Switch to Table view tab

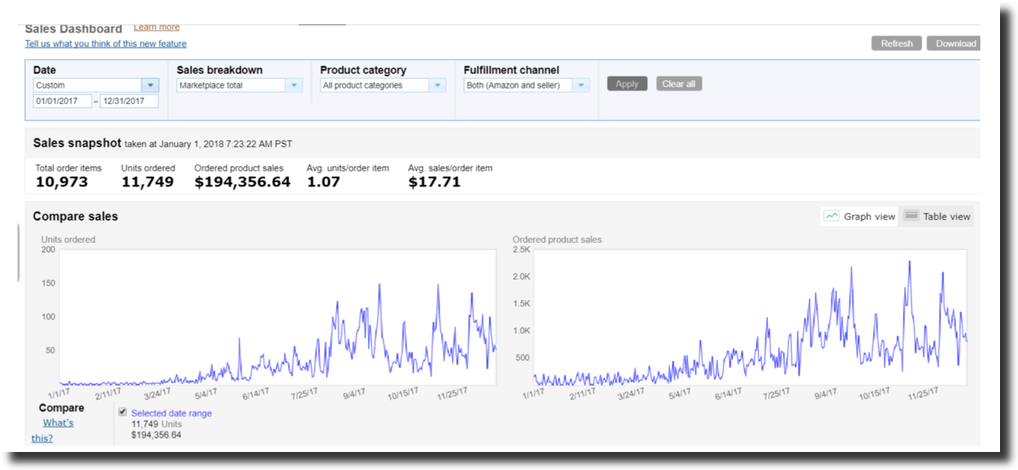pyautogui.click(x=937, y=217)
